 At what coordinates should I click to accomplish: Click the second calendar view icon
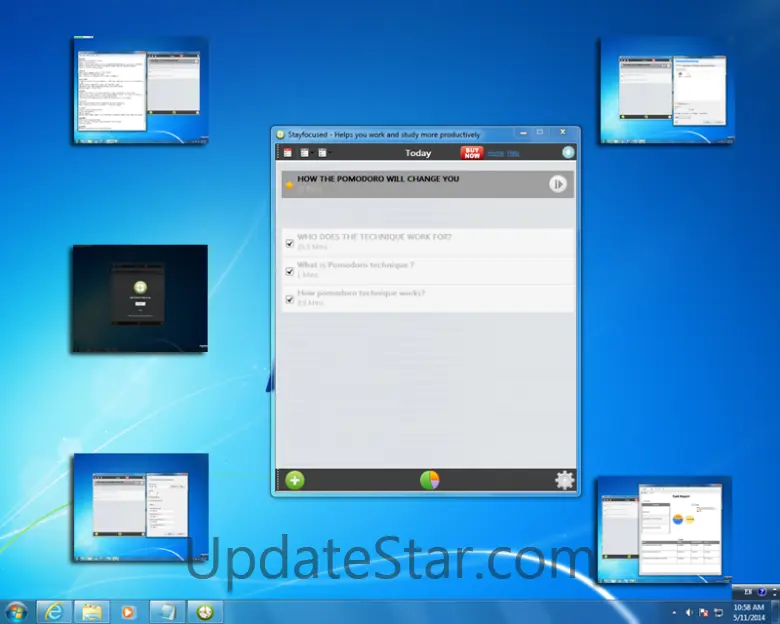[304, 153]
